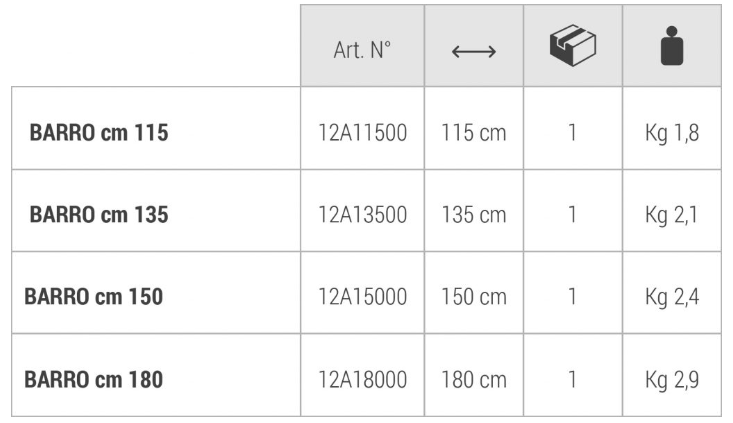Click the Kg 2,9 weight cell

pyautogui.click(x=672, y=379)
